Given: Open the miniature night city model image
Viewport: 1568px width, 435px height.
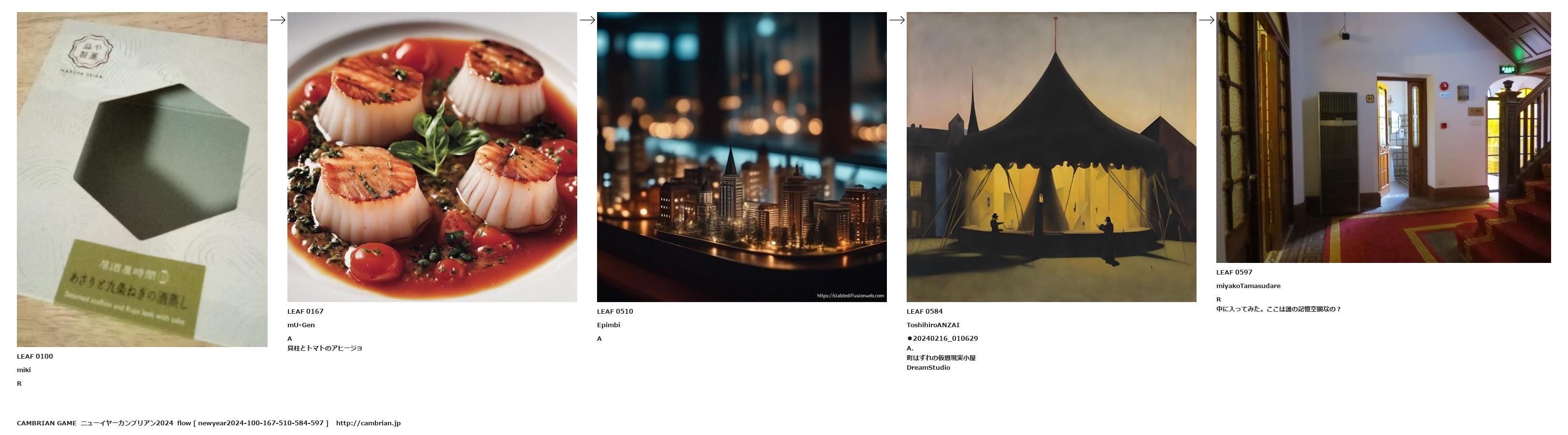Looking at the screenshot, I should [741, 157].
